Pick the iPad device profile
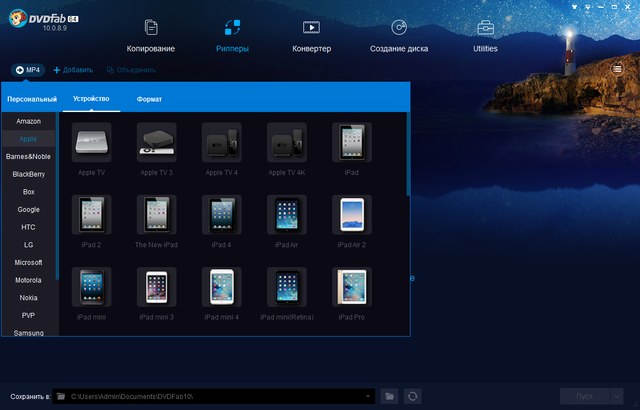Screen dimensions: 640x410 tap(351, 149)
